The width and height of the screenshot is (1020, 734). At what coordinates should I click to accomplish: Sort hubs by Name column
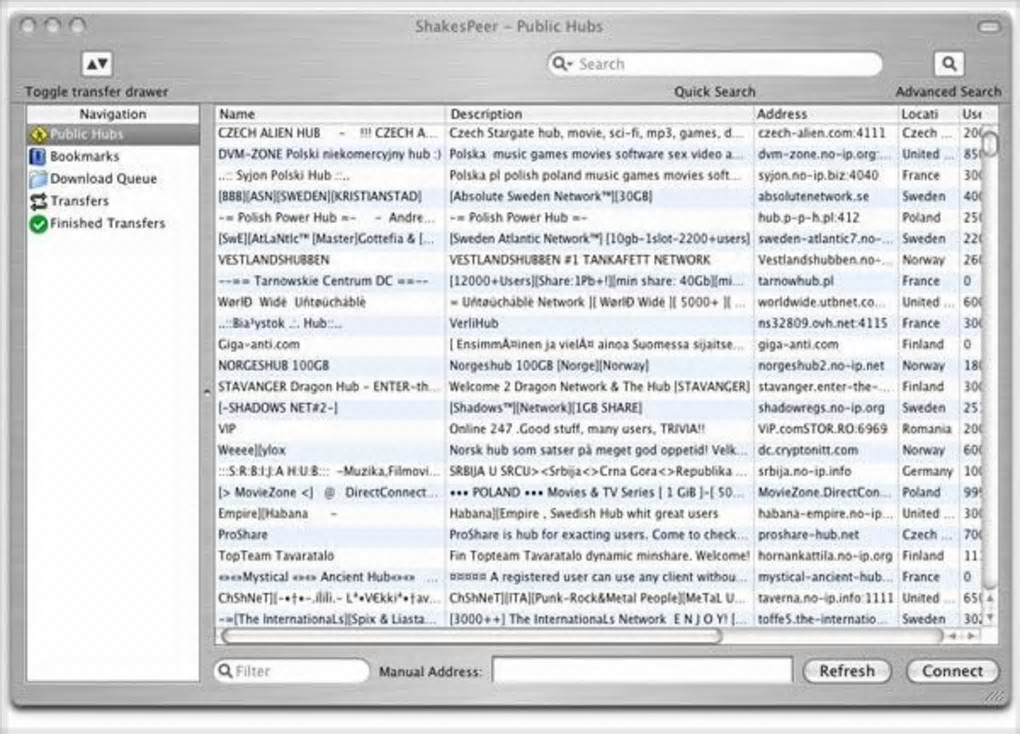point(330,114)
